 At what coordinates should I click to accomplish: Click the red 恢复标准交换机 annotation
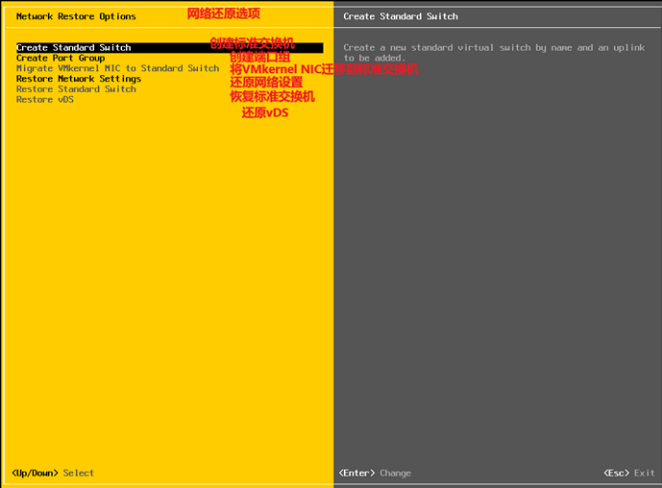272,97
